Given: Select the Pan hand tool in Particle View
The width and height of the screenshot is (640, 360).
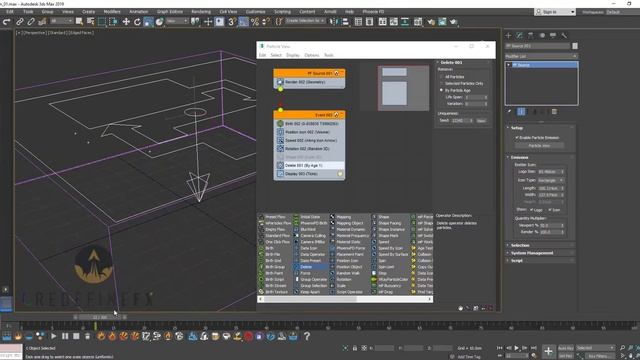Looking at the screenshot, I should click(x=461, y=308).
